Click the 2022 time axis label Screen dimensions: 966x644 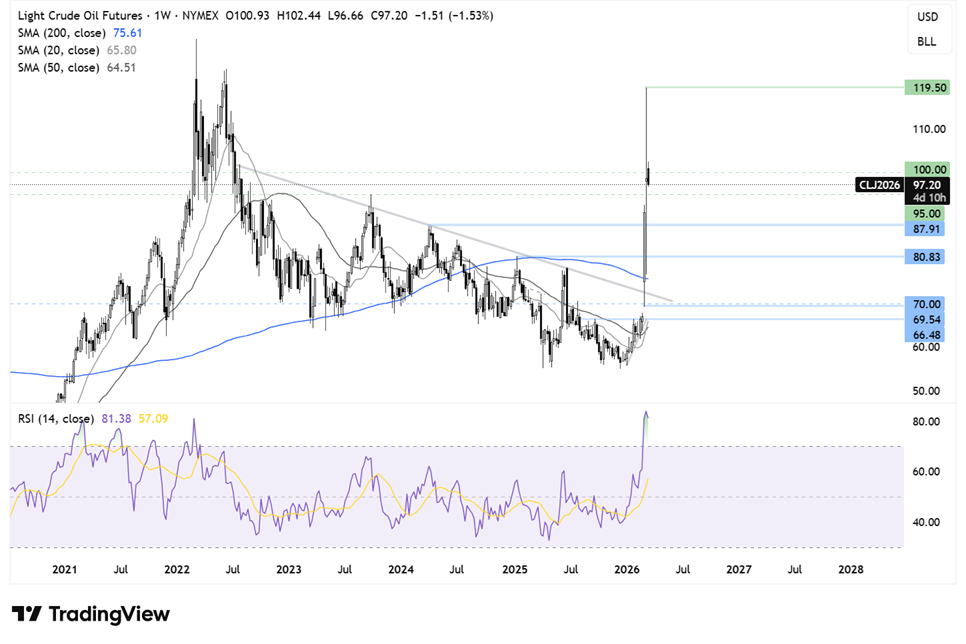coord(177,569)
